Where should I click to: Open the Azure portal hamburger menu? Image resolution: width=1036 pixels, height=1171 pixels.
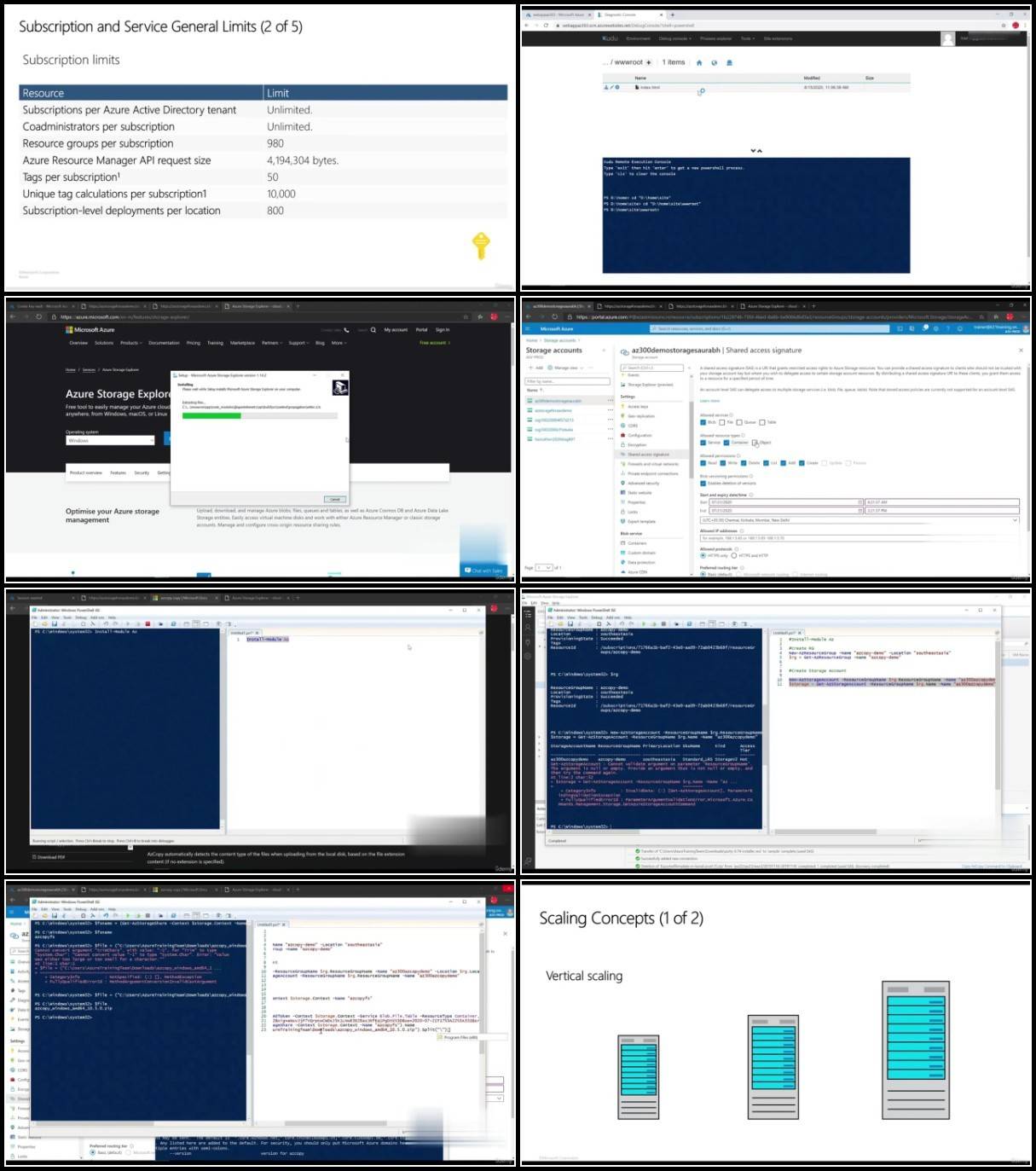coord(529,328)
